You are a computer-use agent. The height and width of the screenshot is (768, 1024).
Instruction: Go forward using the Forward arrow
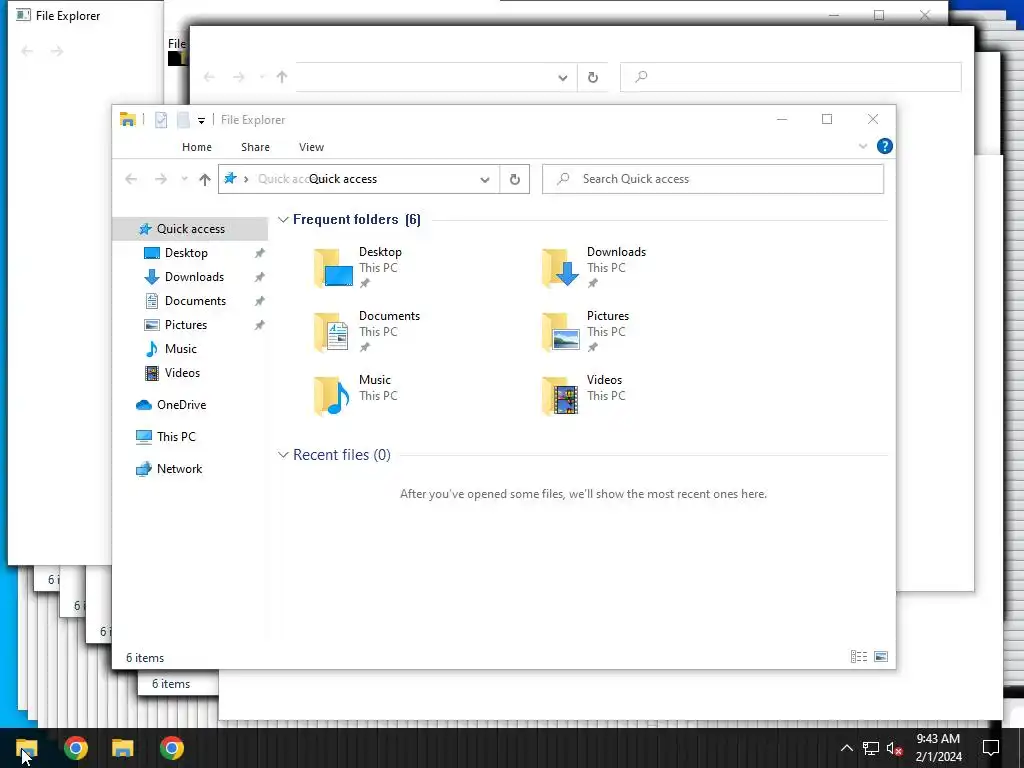[161, 179]
